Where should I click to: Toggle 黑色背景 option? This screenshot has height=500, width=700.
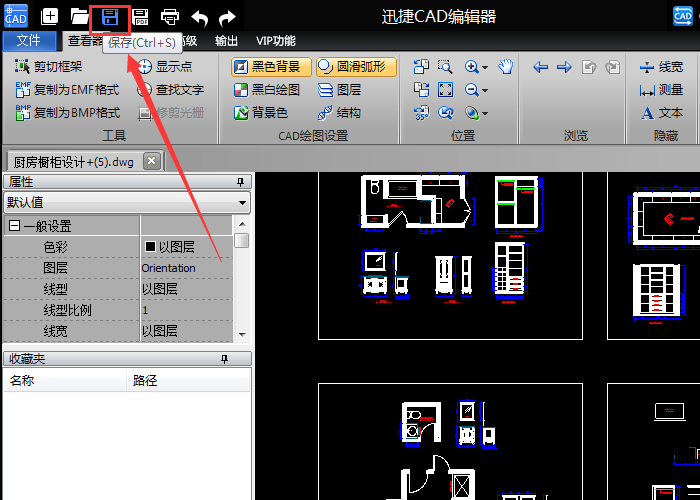click(271, 67)
